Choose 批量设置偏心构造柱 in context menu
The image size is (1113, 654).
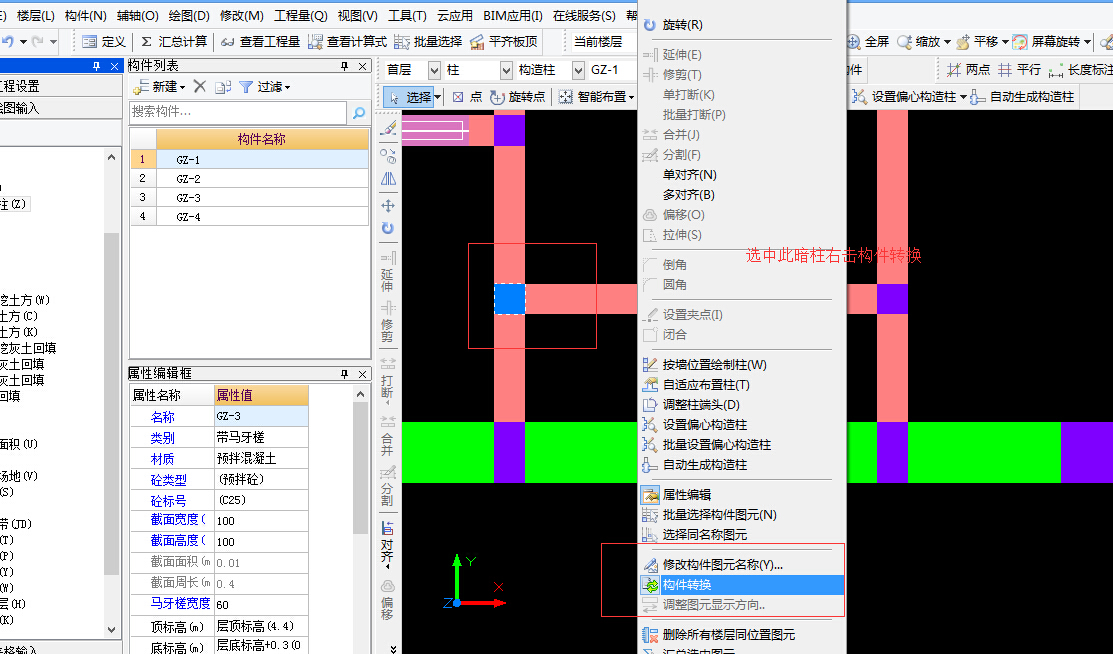tap(717, 445)
